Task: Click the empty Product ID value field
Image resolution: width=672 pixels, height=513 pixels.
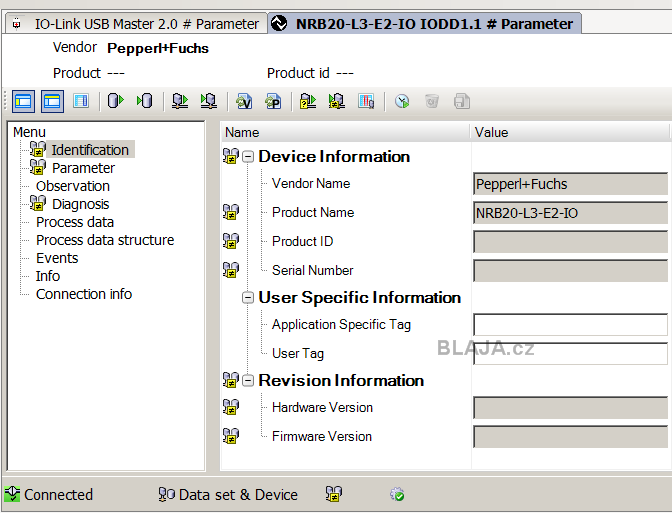Action: point(570,242)
